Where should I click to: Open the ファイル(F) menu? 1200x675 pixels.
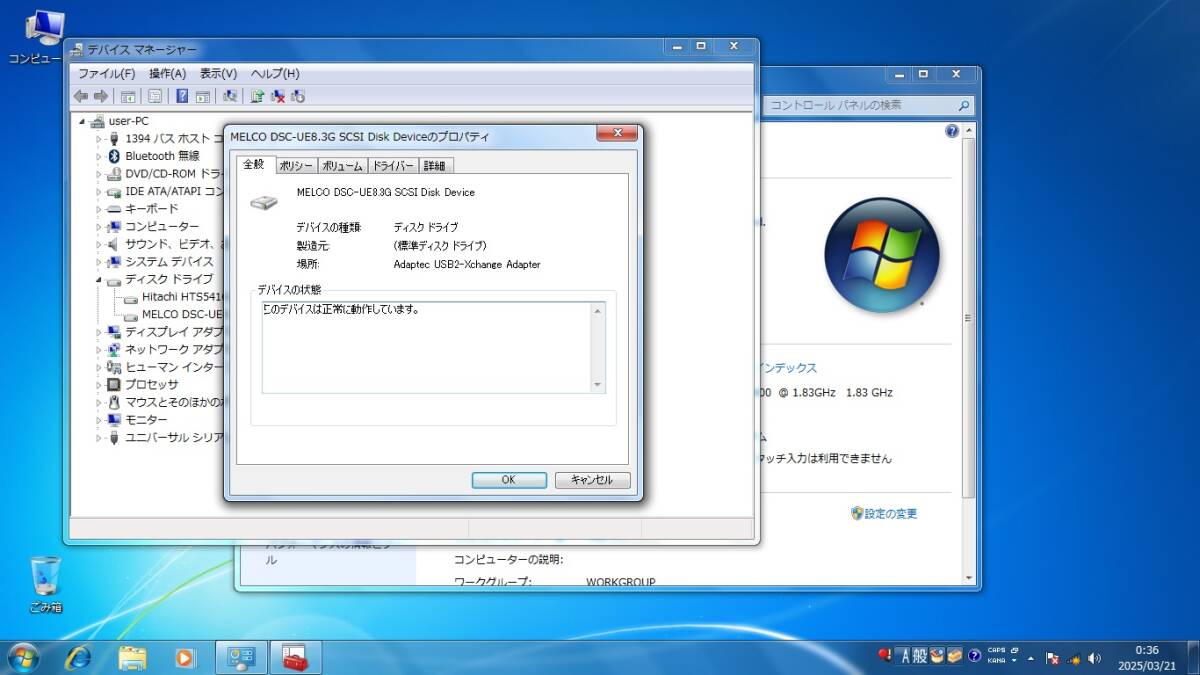pos(106,73)
